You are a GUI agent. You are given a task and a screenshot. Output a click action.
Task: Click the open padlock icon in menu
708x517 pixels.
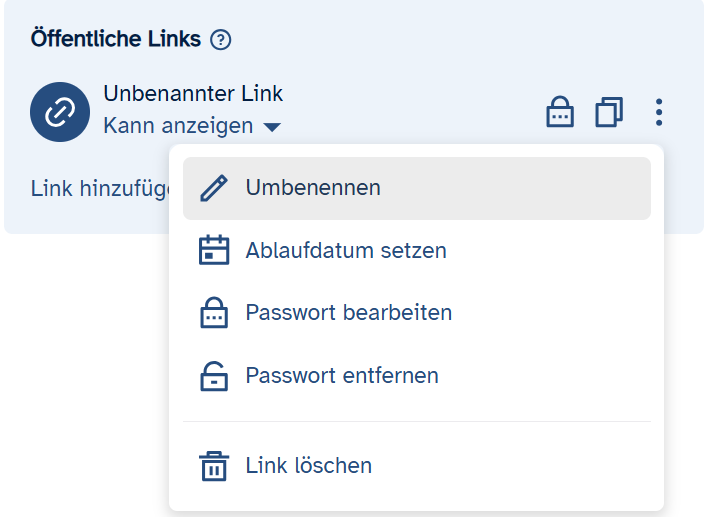pos(214,377)
